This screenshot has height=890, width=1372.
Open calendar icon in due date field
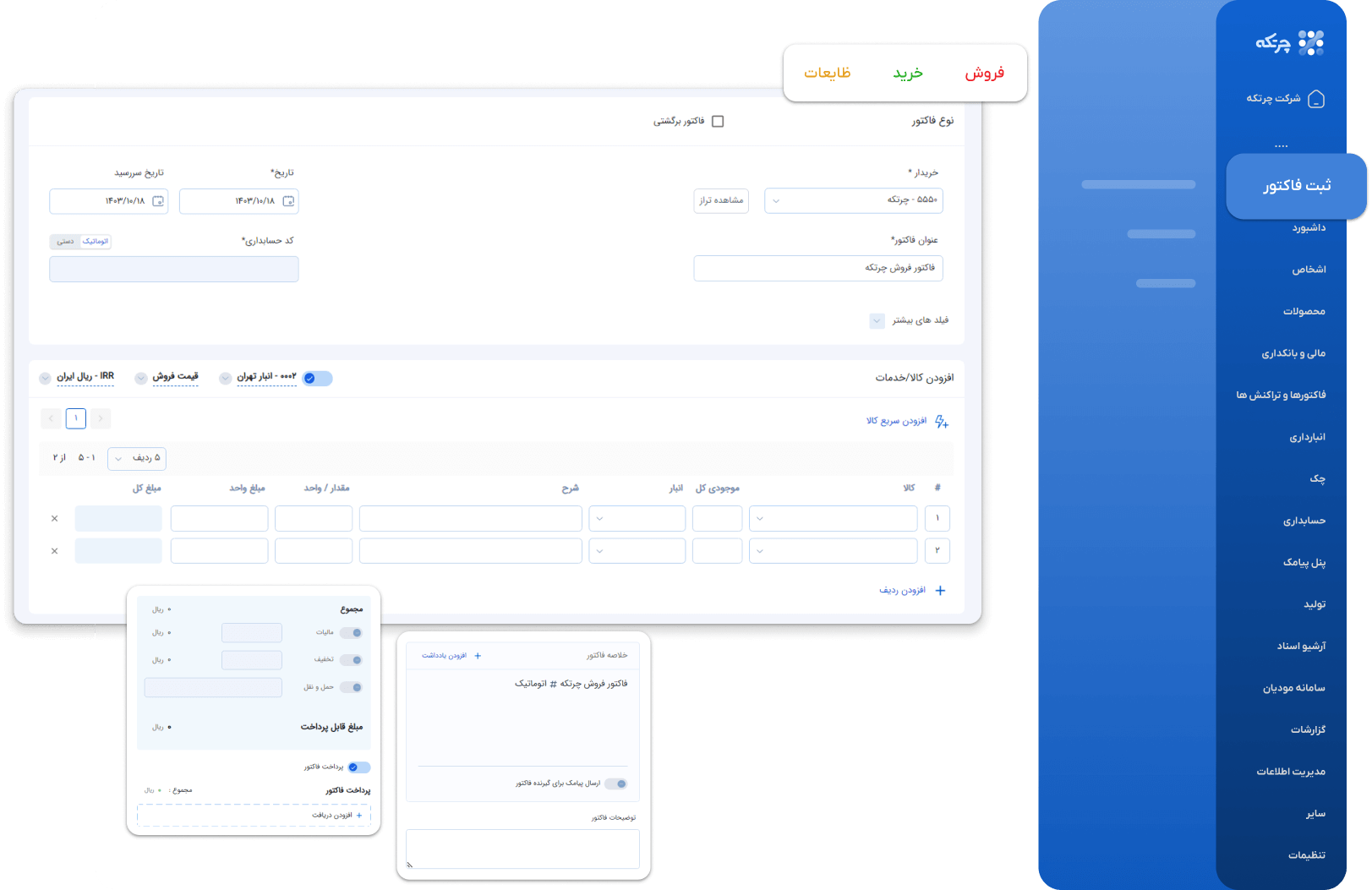(x=158, y=201)
